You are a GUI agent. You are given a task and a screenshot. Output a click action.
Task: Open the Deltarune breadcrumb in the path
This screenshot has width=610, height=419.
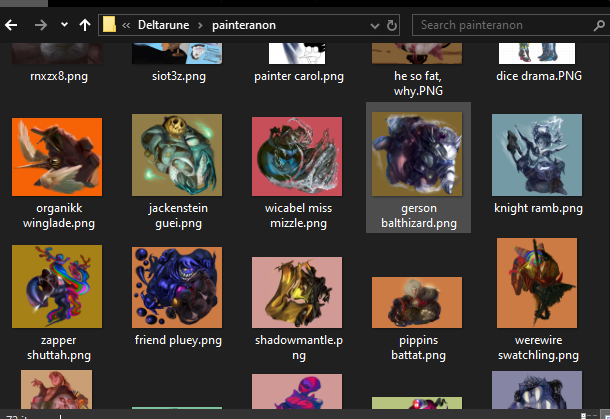pyautogui.click(x=163, y=25)
